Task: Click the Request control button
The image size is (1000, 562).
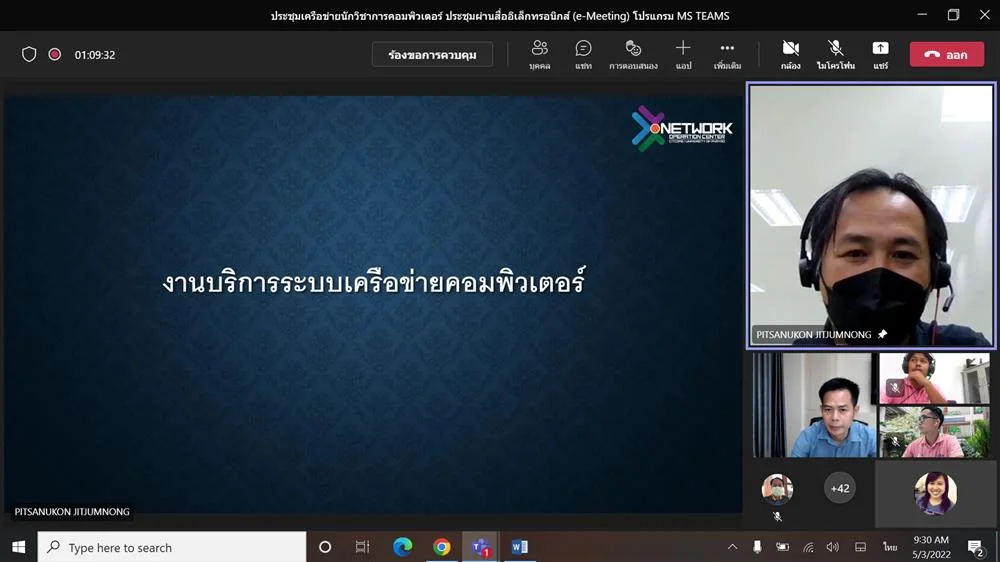Action: (x=432, y=55)
